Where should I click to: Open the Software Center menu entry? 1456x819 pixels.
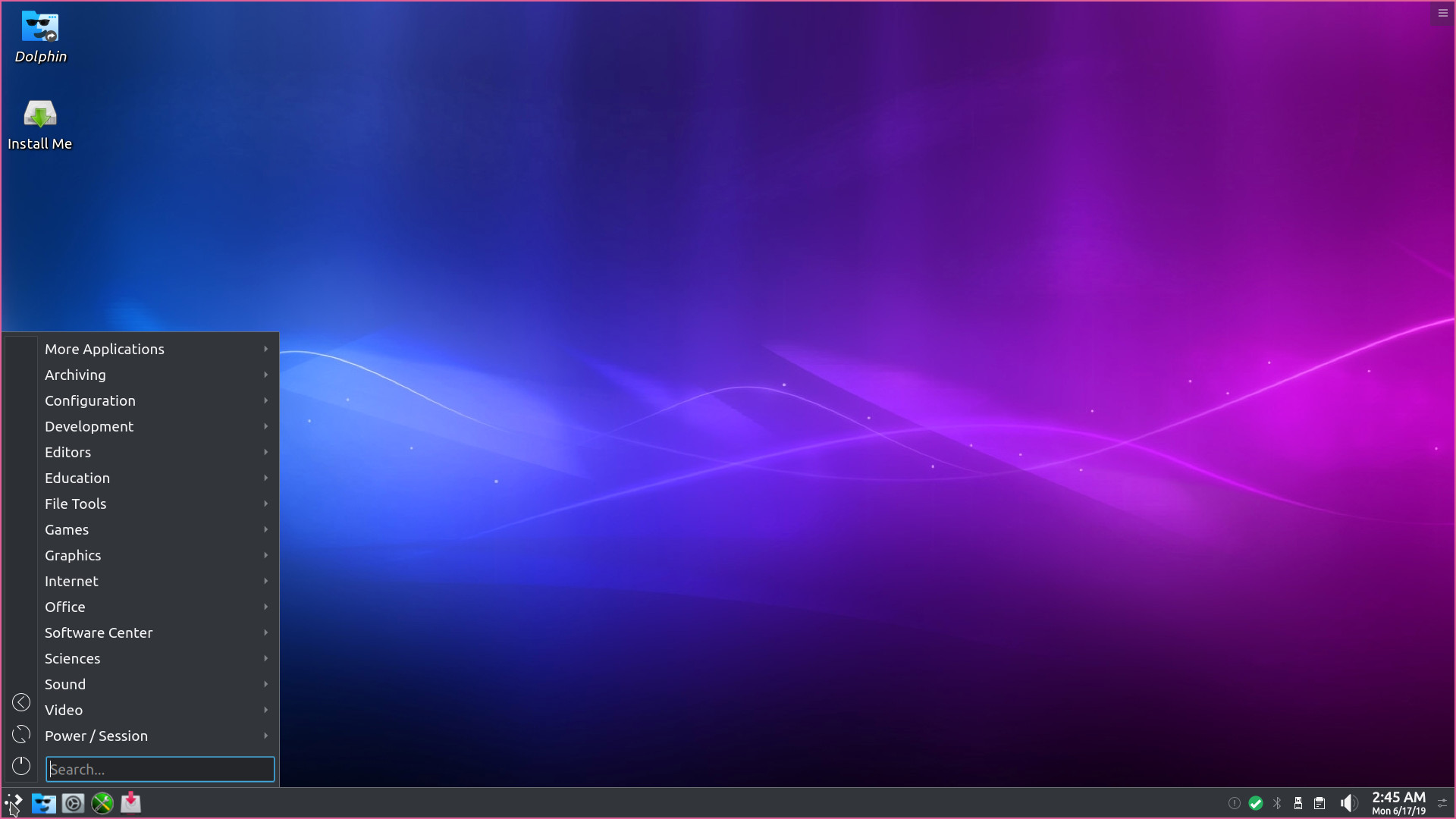99,632
